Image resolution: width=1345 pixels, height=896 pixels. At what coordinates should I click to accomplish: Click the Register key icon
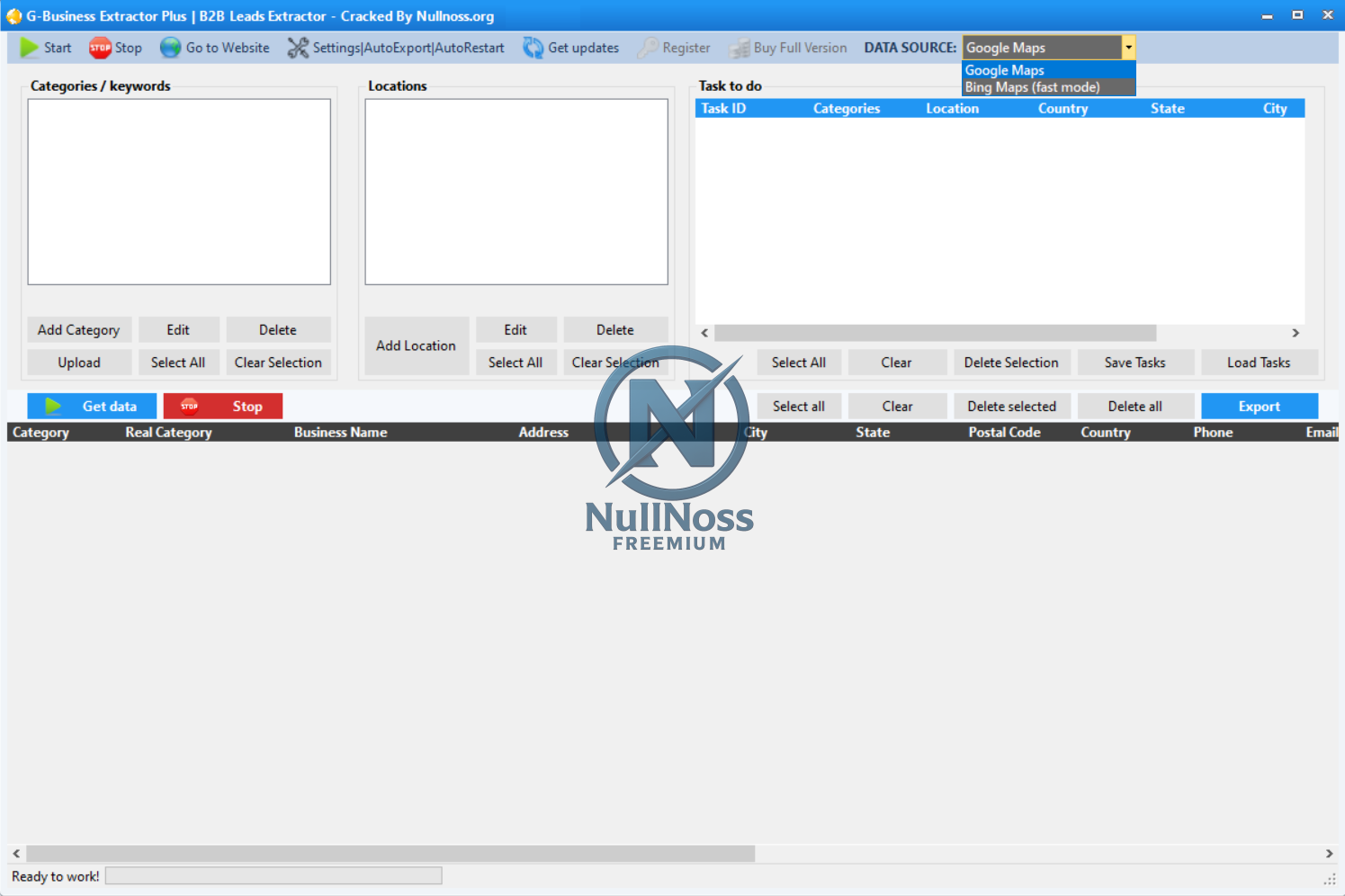click(646, 48)
